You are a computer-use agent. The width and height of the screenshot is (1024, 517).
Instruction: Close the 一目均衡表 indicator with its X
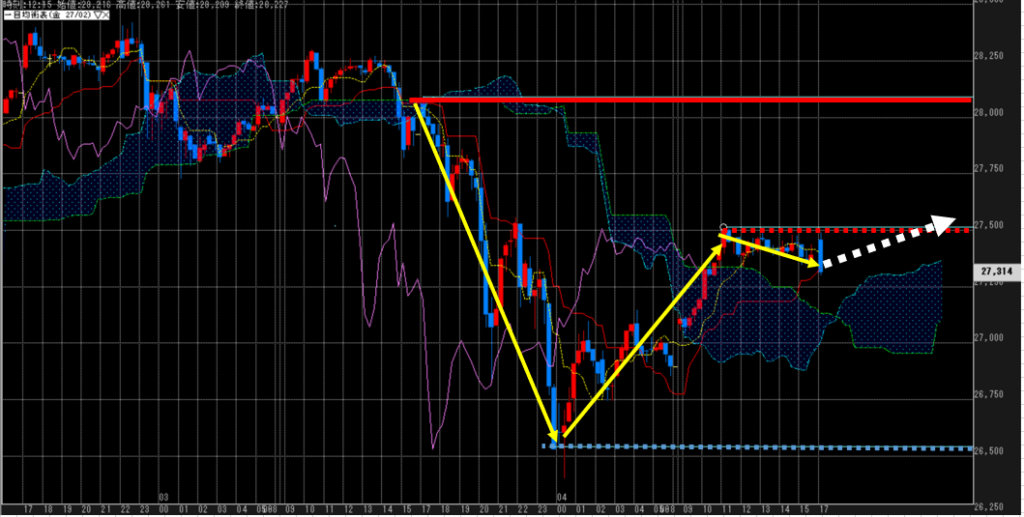[106, 17]
